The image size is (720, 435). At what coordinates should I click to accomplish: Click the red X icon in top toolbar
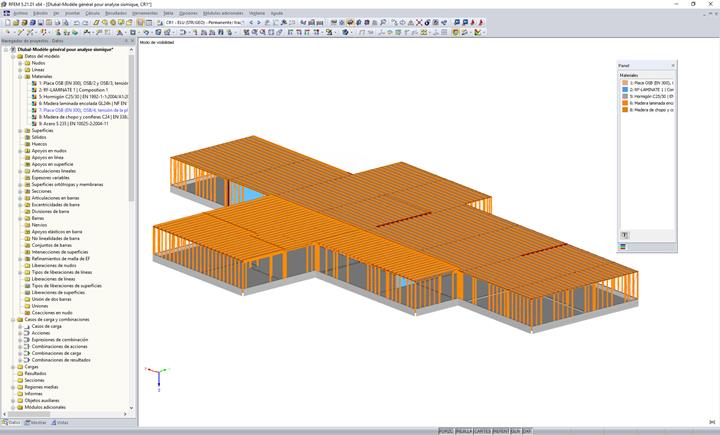click(x=419, y=23)
